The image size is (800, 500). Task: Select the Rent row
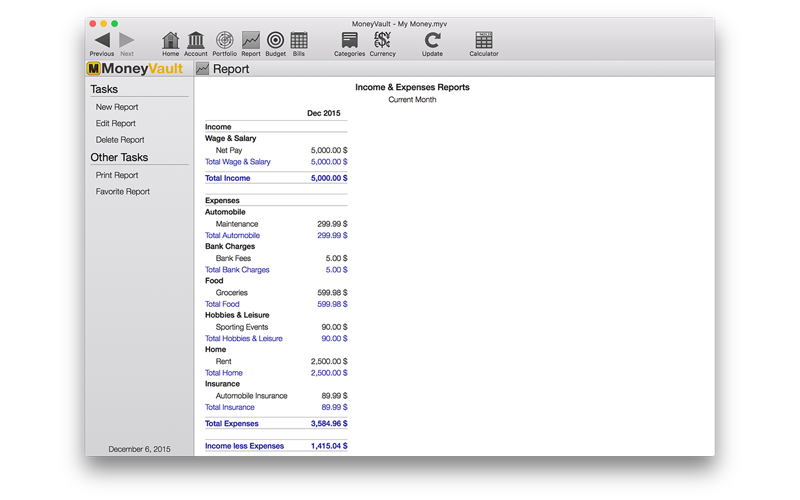(276, 361)
